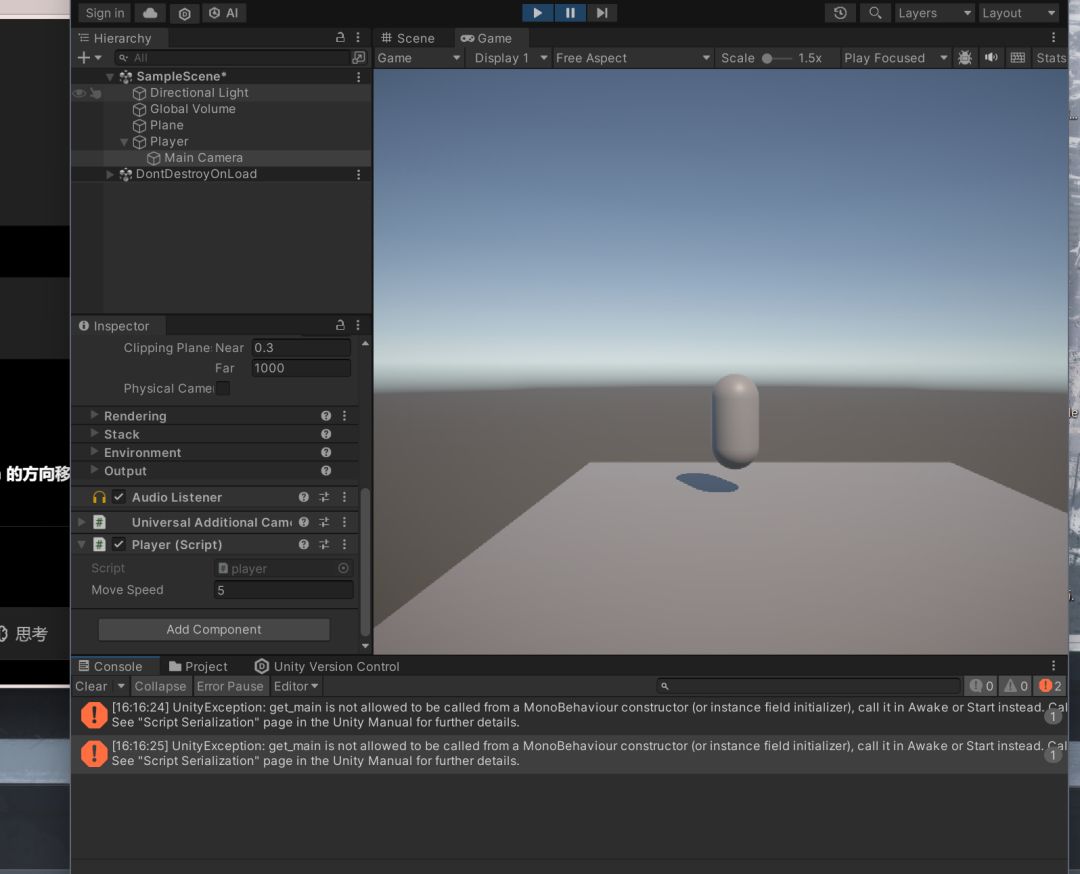Click the Add Component button
The image size is (1080, 874).
[x=214, y=630]
